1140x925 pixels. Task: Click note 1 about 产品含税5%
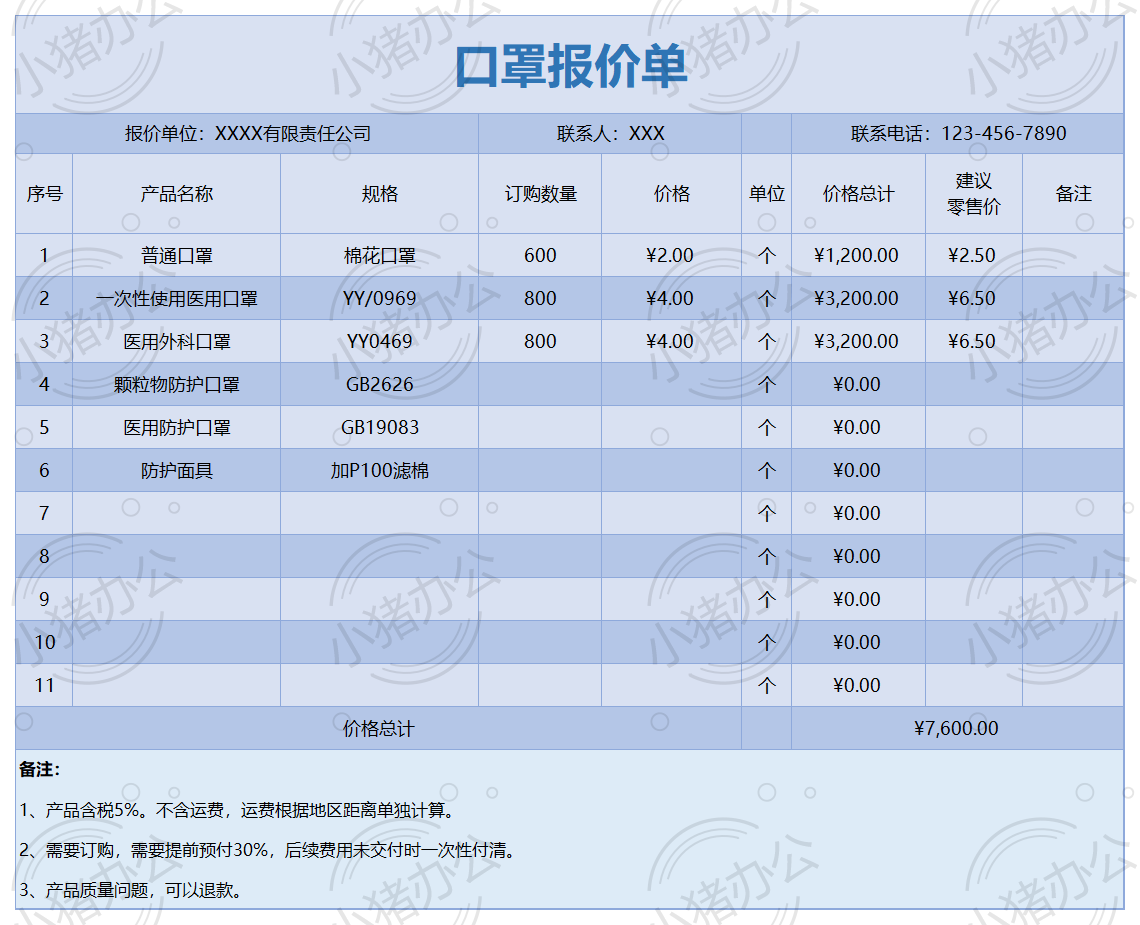pyautogui.click(x=238, y=810)
